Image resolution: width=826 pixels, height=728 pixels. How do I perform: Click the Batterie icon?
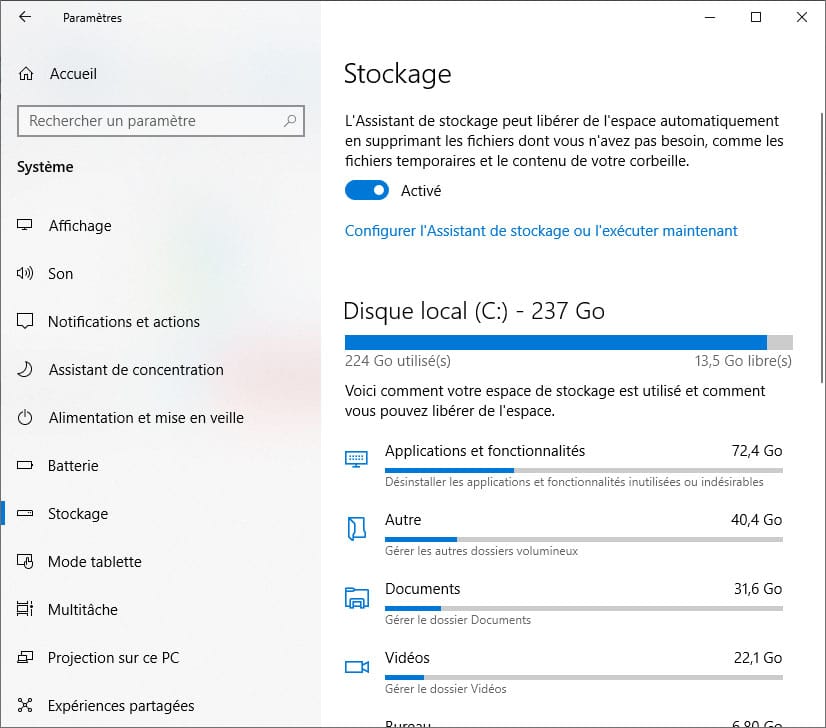pos(25,466)
